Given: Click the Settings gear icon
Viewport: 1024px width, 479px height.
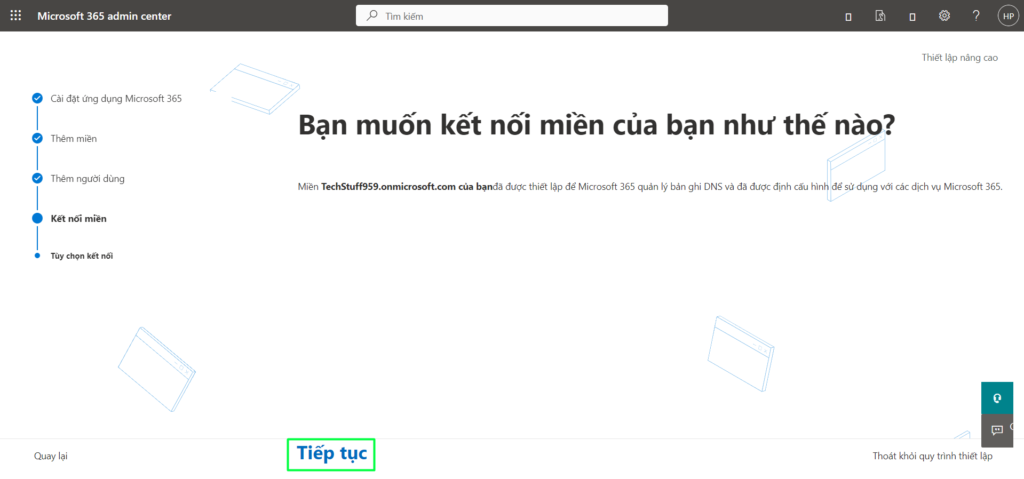Looking at the screenshot, I should [x=944, y=16].
